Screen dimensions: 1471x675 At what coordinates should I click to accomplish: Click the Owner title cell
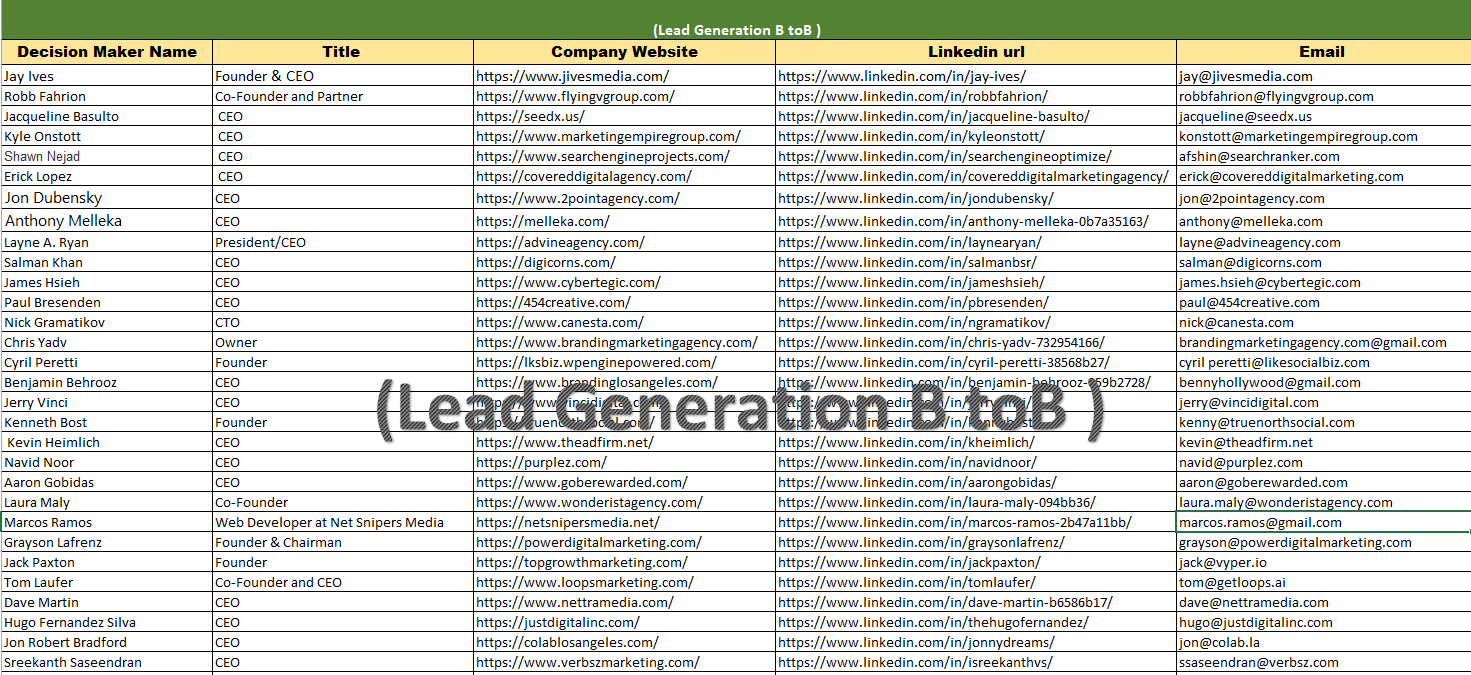pos(343,342)
